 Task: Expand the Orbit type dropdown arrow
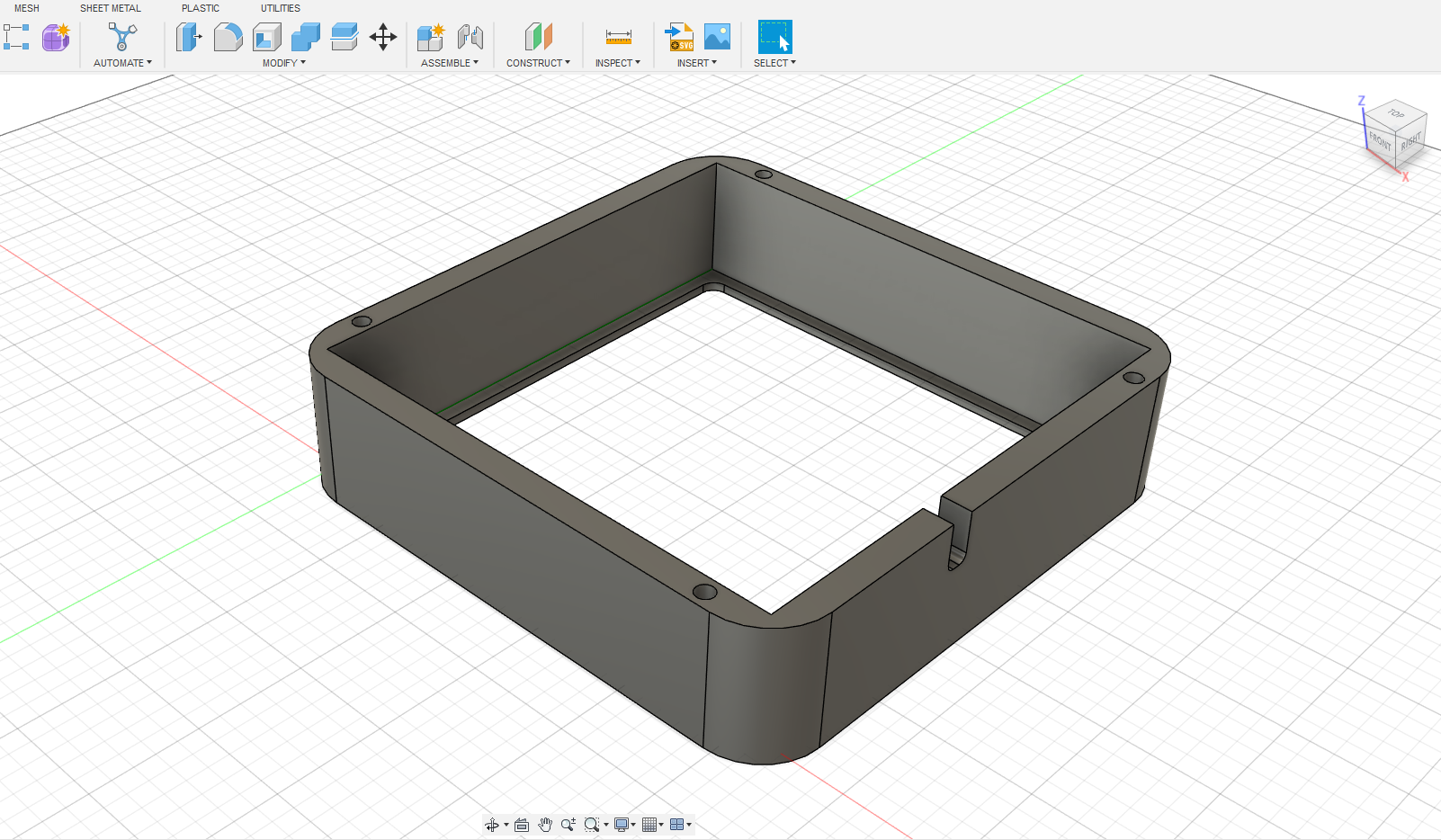(x=506, y=825)
